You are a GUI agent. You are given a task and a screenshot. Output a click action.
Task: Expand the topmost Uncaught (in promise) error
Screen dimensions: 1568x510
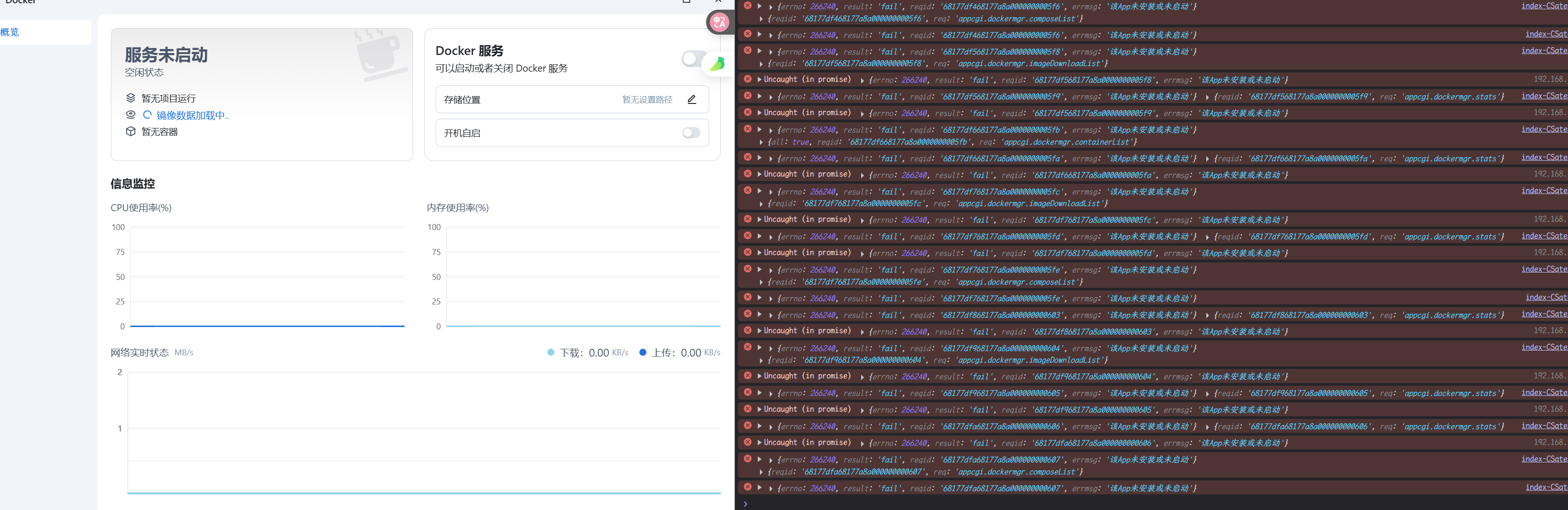[x=760, y=80]
